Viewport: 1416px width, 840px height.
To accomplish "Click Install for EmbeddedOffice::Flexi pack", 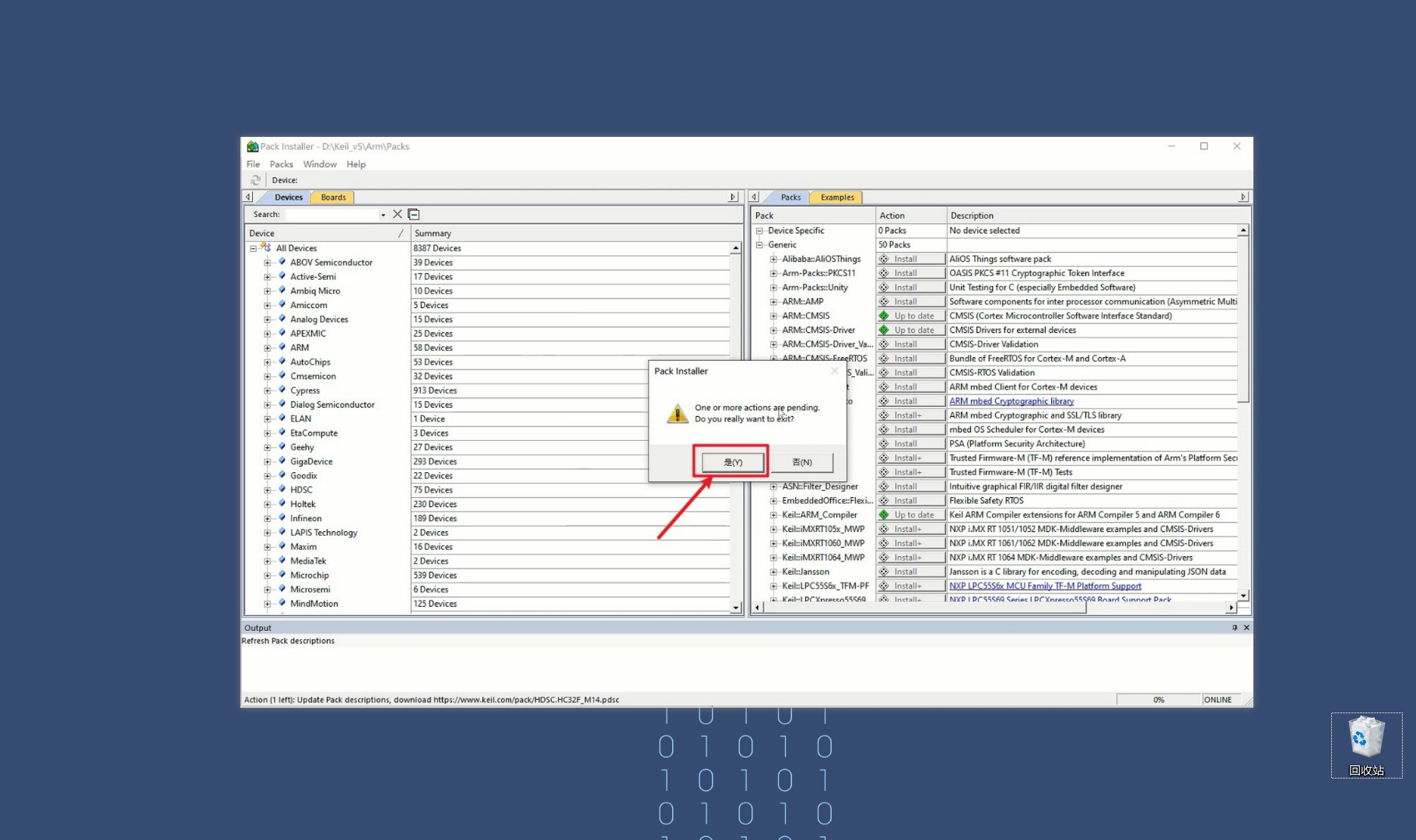I will coord(911,501).
